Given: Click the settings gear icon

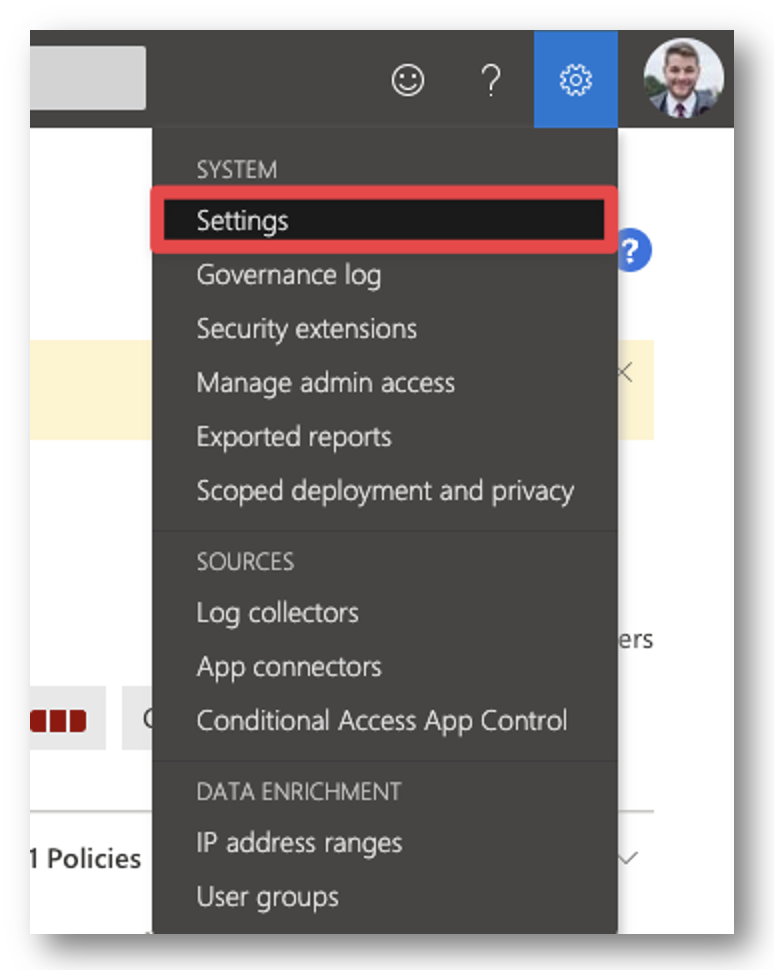Looking at the screenshot, I should pos(575,79).
